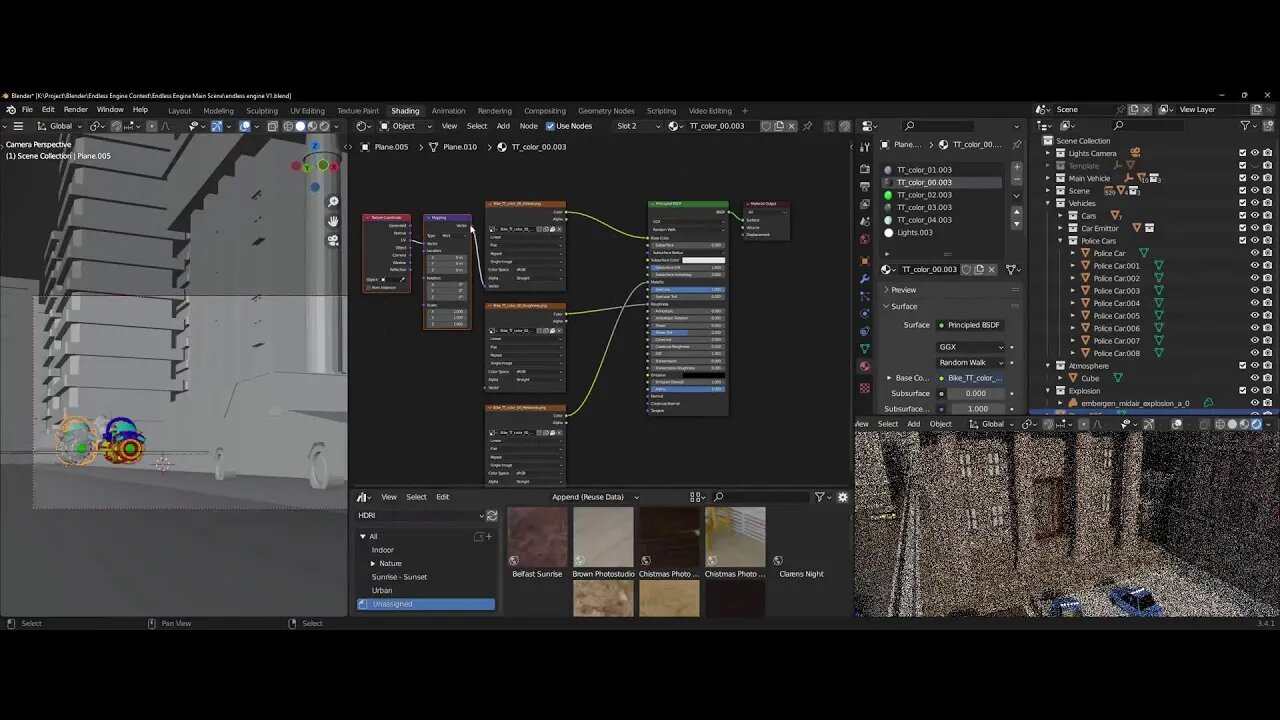The width and height of the screenshot is (1280, 720).
Task: Open the Render properties tab icon
Action: click(x=865, y=169)
